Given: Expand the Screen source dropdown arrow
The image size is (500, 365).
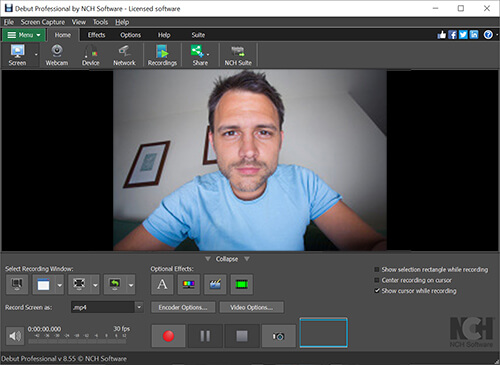Looking at the screenshot, I should click(36, 55).
